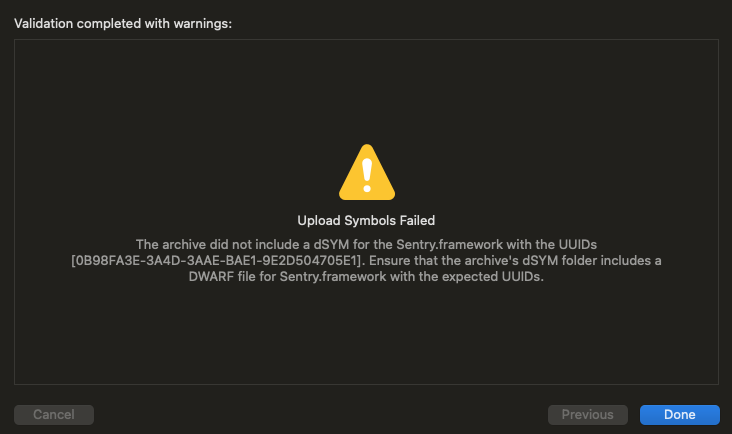Image resolution: width=732 pixels, height=434 pixels.
Task: Click the exclamation mark inside the warning icon
Action: click(367, 175)
